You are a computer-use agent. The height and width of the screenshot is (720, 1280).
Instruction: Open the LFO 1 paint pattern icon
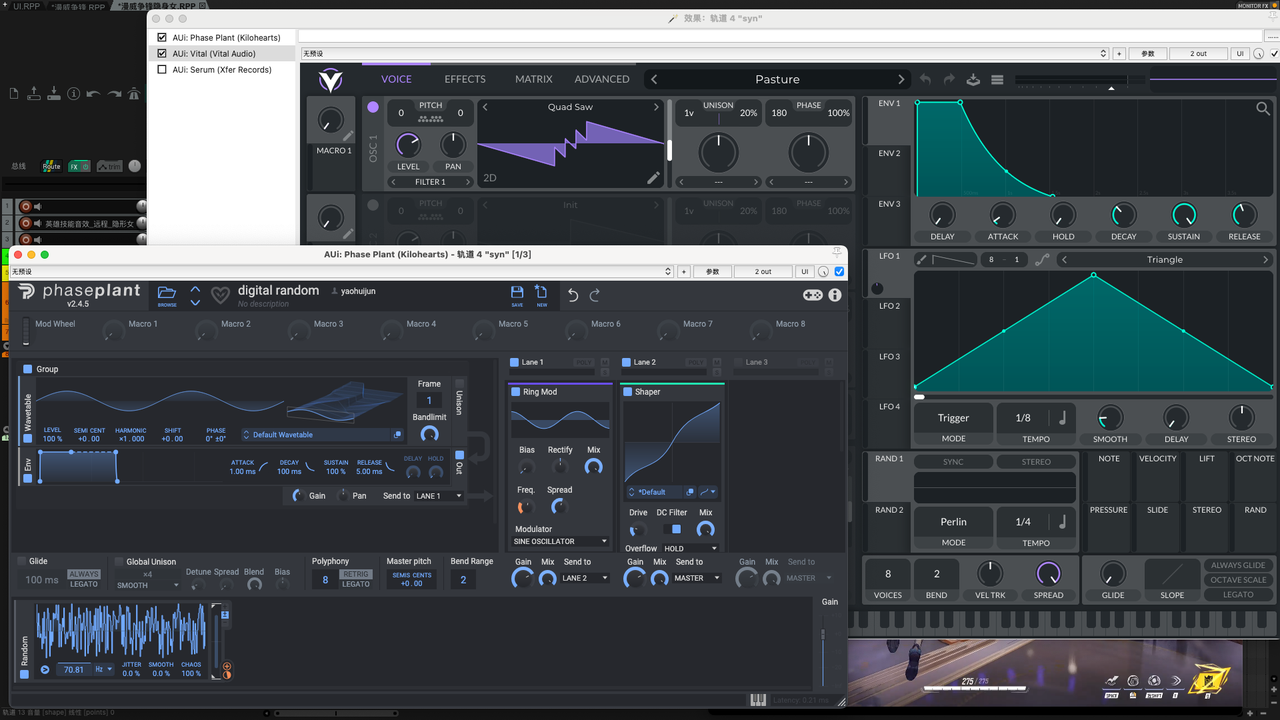[x=922, y=260]
